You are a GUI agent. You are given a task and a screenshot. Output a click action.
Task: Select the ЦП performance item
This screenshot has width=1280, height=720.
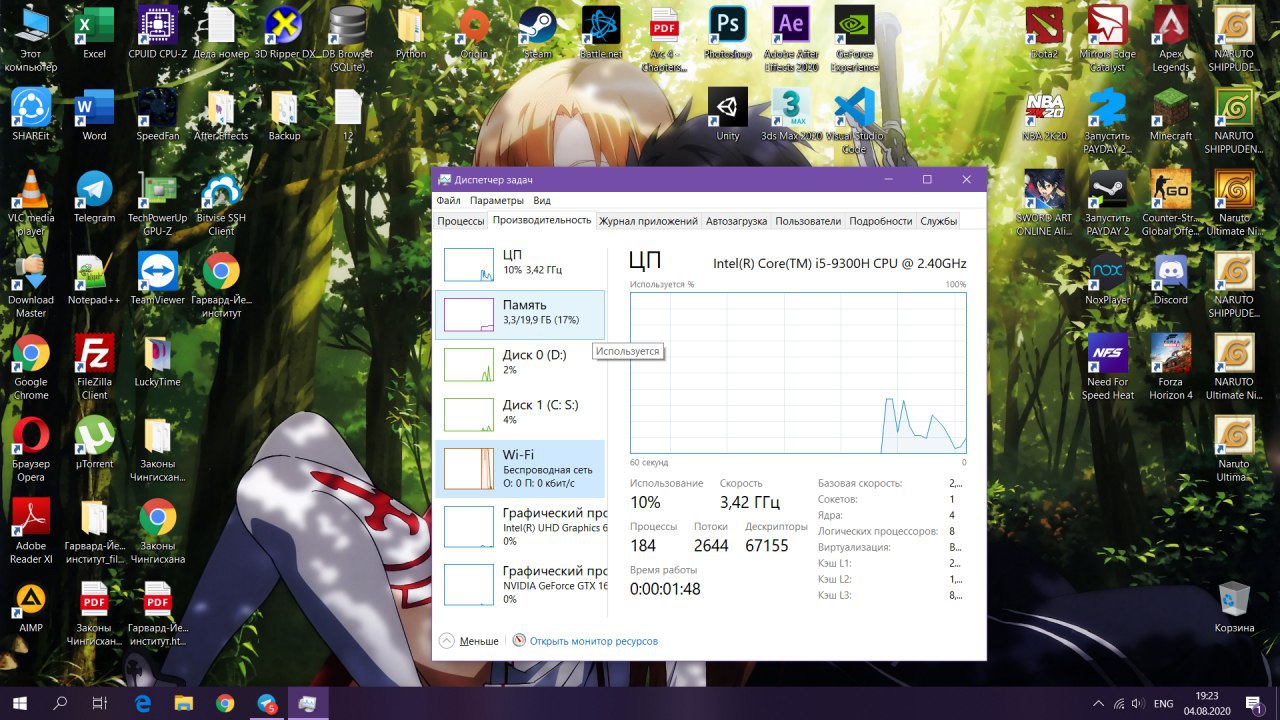(520, 265)
